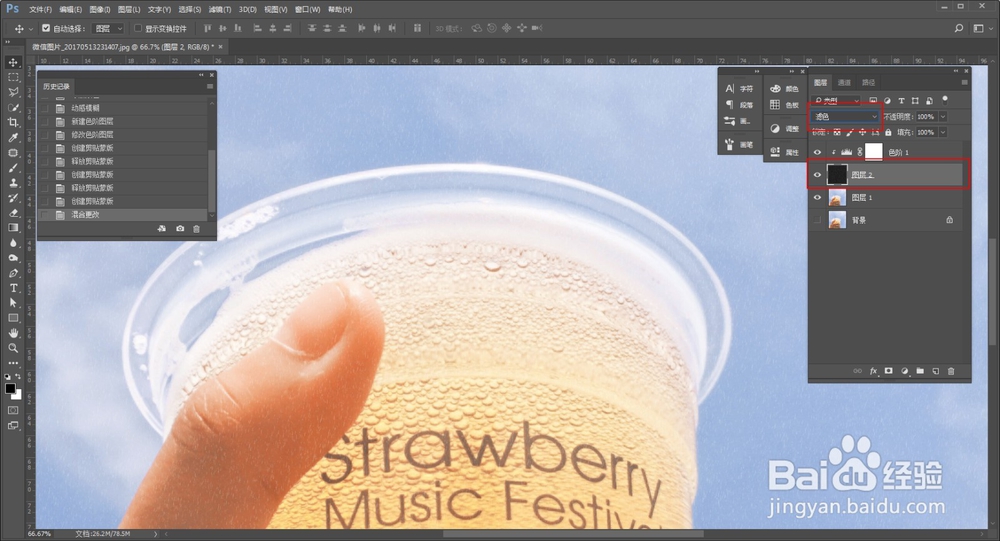This screenshot has width=1000, height=541.
Task: Show the 背景 layer visibility box
Action: [817, 220]
